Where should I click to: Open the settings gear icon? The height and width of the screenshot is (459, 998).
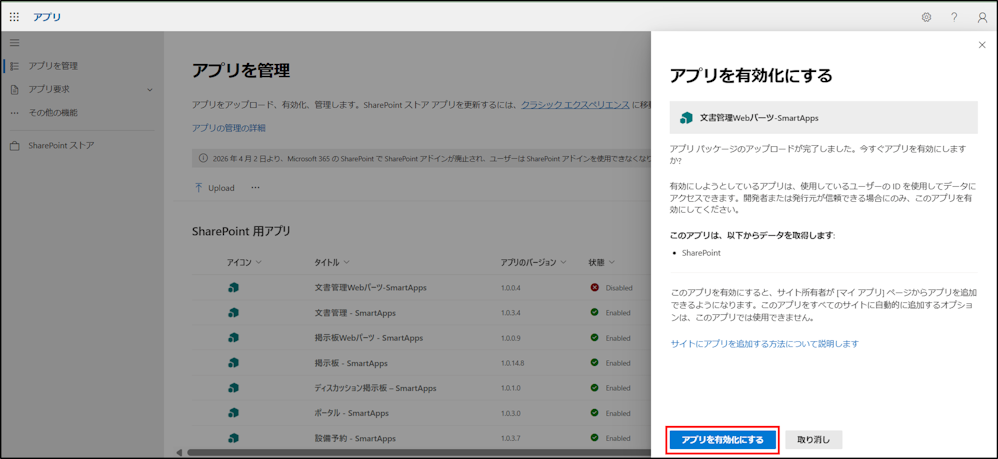pyautogui.click(x=926, y=17)
